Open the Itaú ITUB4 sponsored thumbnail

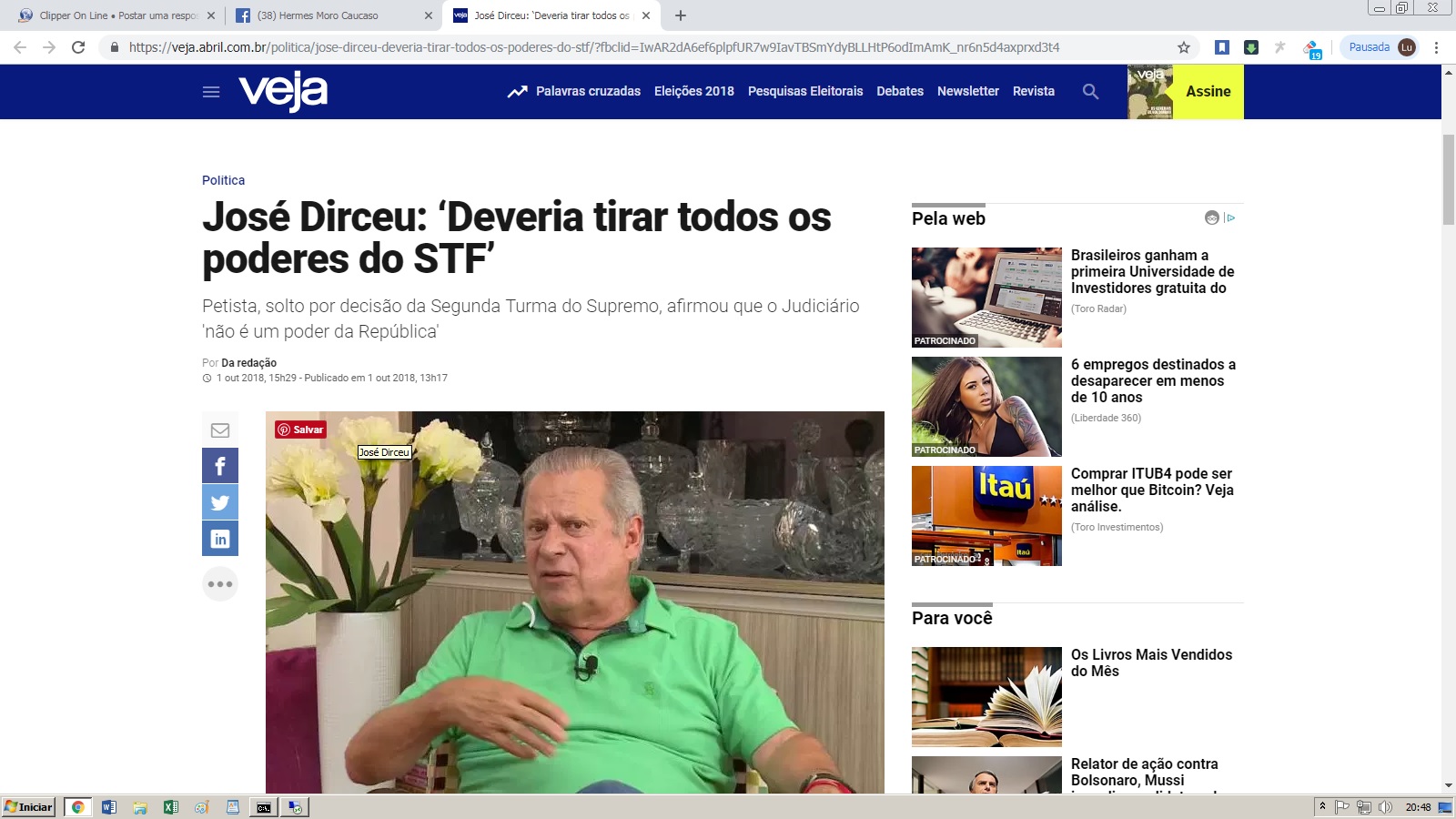[x=986, y=516]
